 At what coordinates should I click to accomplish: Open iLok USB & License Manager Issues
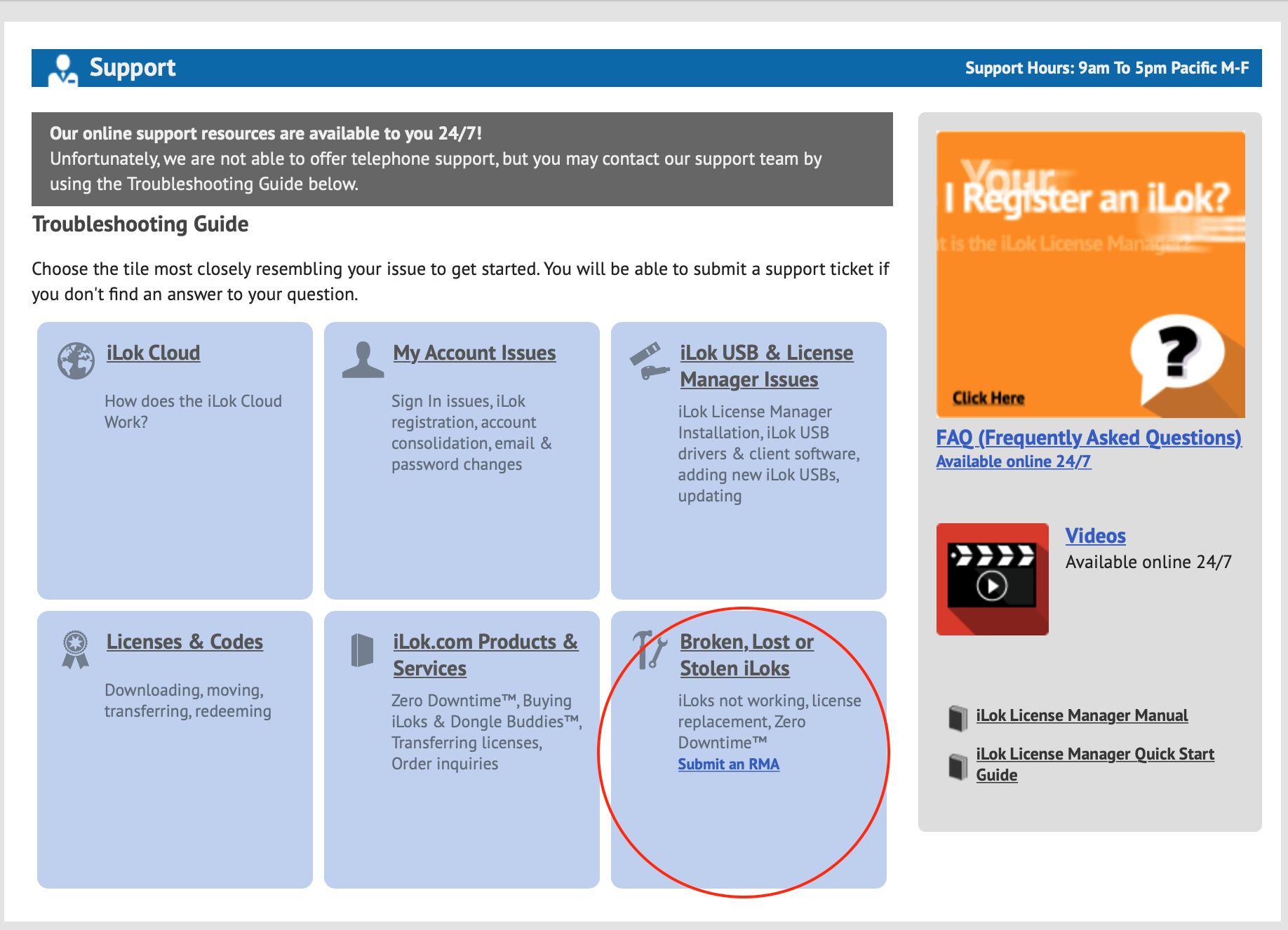(x=766, y=366)
